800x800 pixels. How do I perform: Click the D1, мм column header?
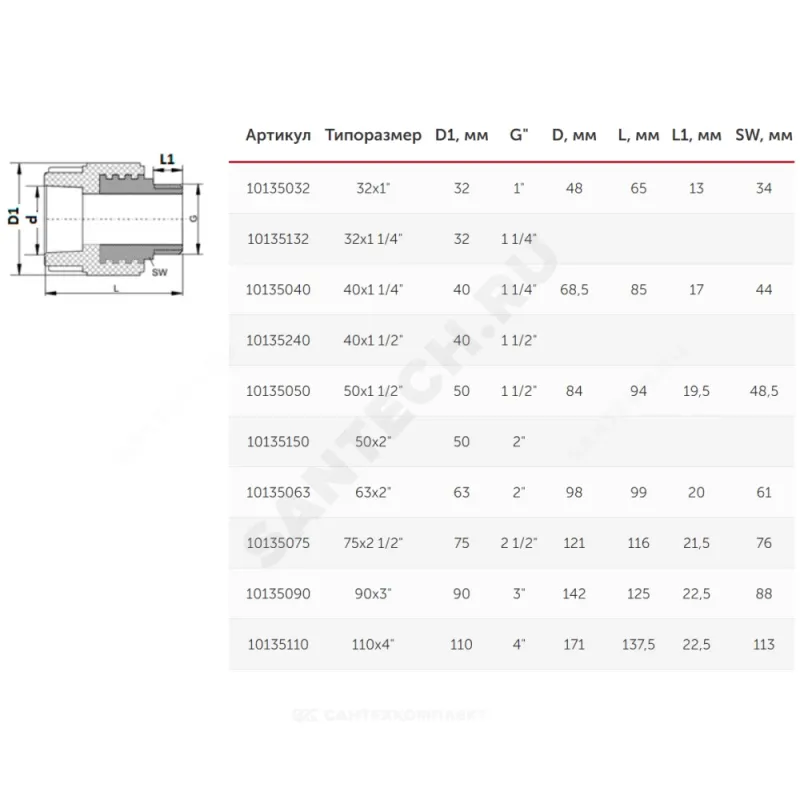point(461,136)
